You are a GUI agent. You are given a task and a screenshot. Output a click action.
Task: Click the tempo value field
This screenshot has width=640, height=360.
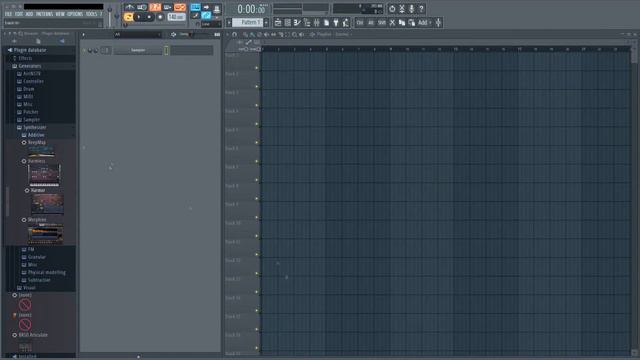tap(176, 17)
